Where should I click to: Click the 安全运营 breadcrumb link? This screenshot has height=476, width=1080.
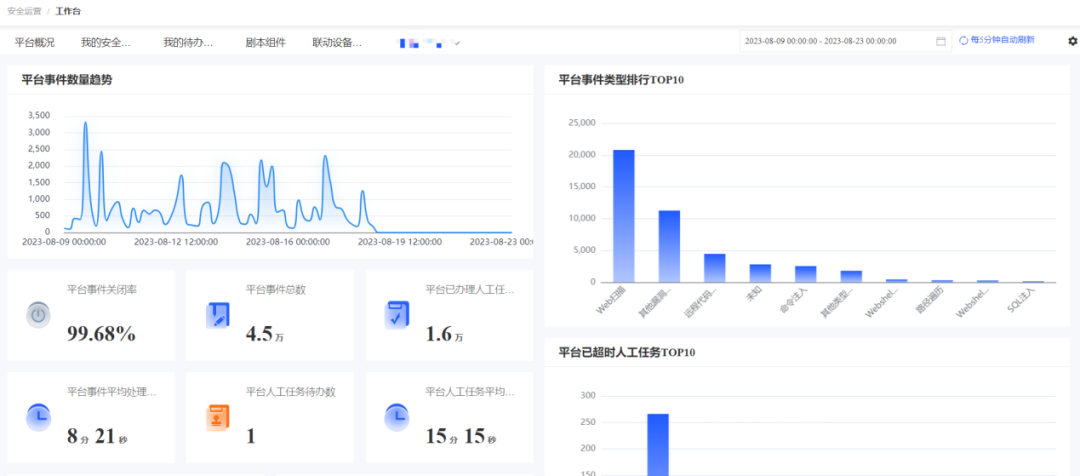click(22, 10)
